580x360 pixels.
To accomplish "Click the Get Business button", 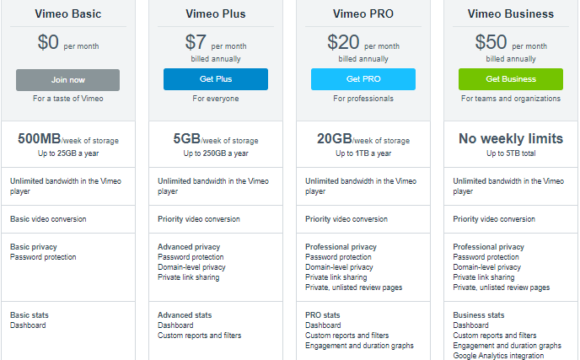I will pos(511,79).
